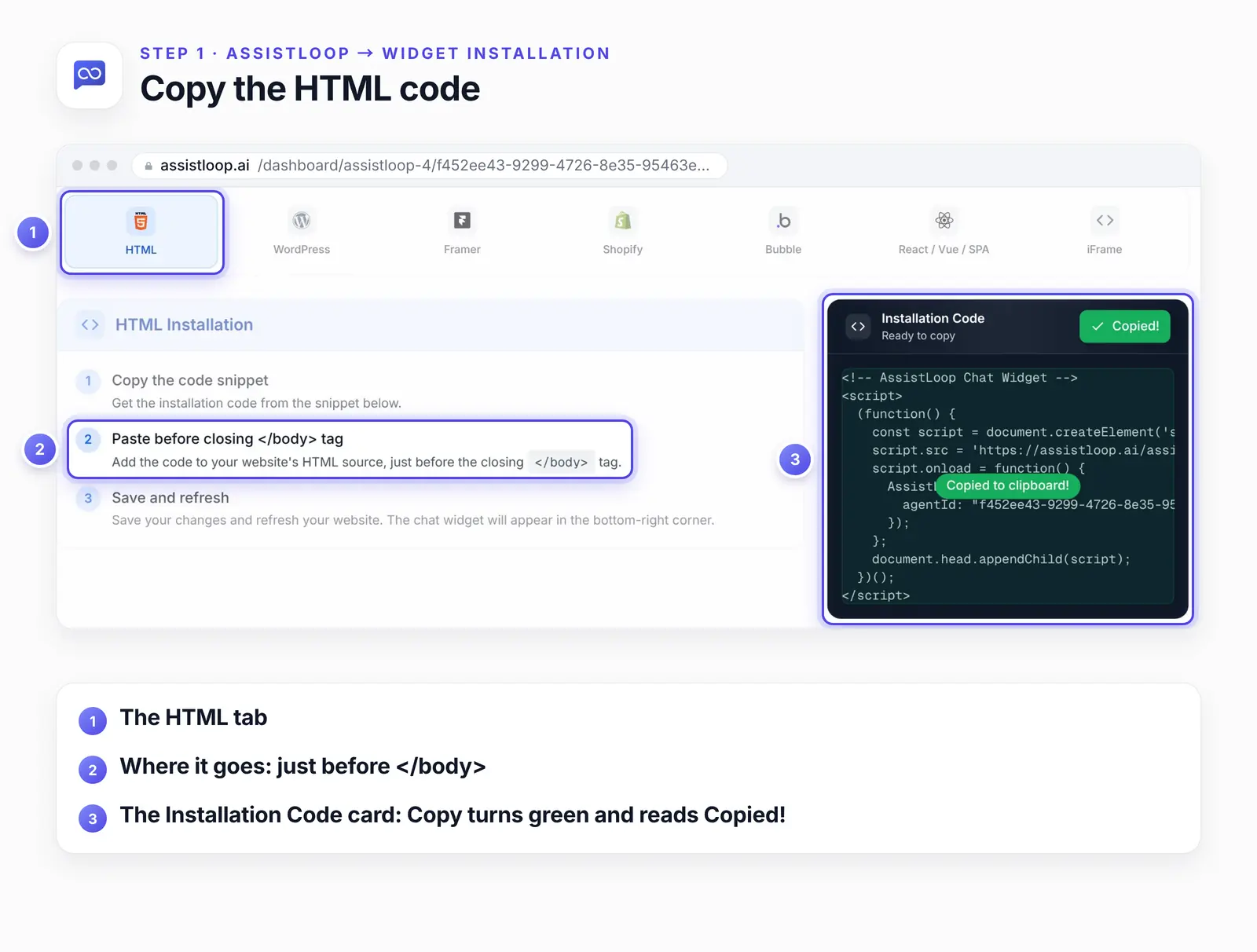This screenshot has width=1257, height=952.
Task: Click the Framer logo icon
Action: (462, 221)
